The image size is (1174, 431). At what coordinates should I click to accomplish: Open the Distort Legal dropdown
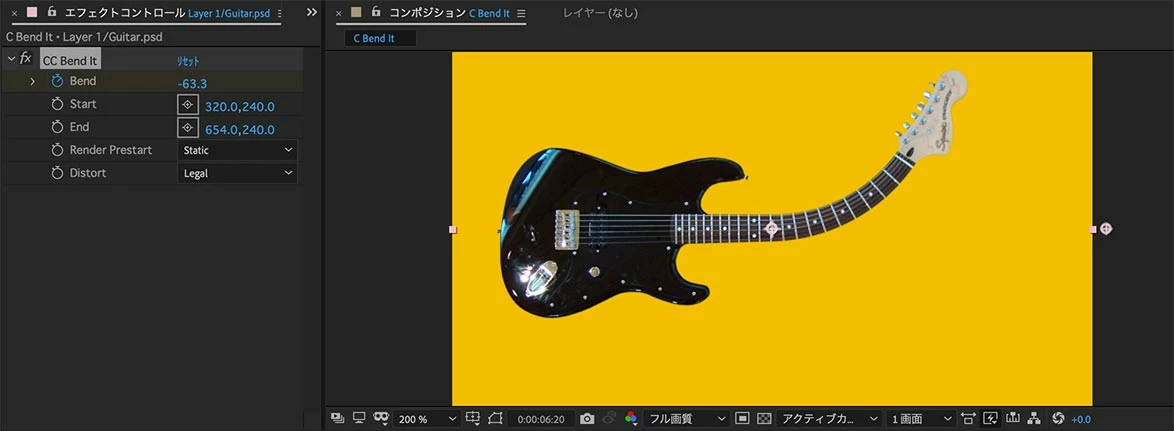click(x=237, y=174)
